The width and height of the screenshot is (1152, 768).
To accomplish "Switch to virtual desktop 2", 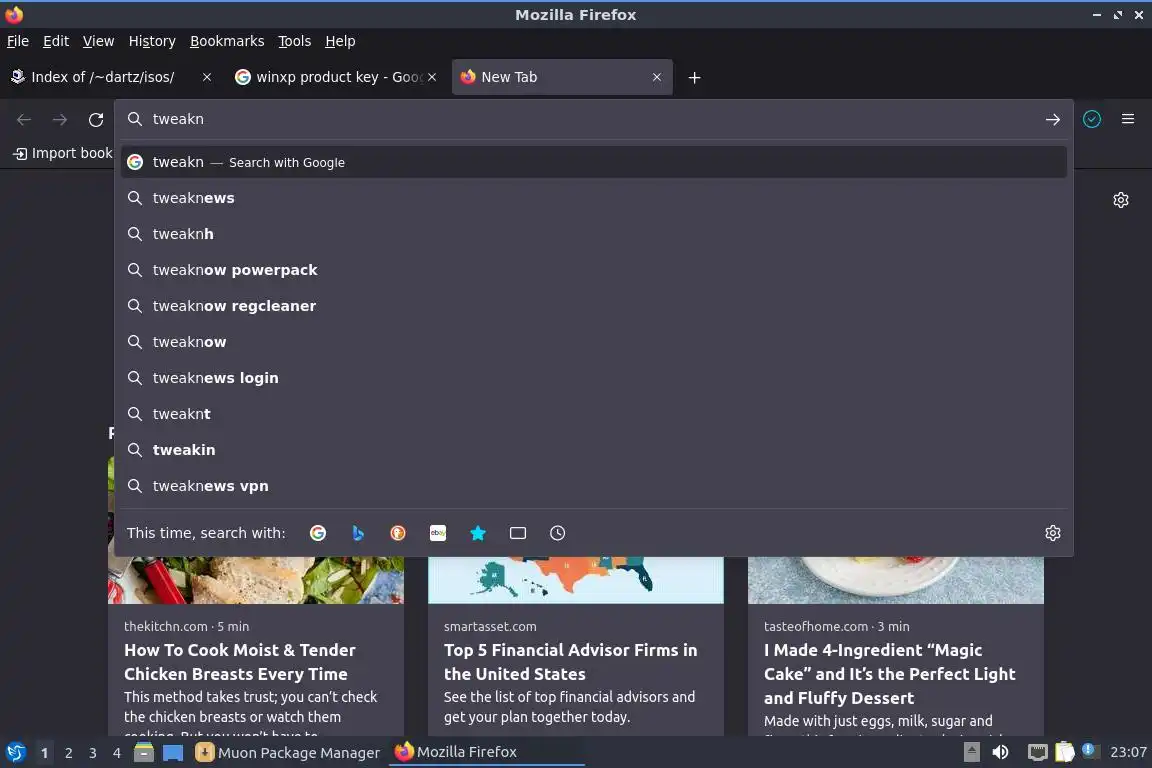I will pyautogui.click(x=68, y=753).
